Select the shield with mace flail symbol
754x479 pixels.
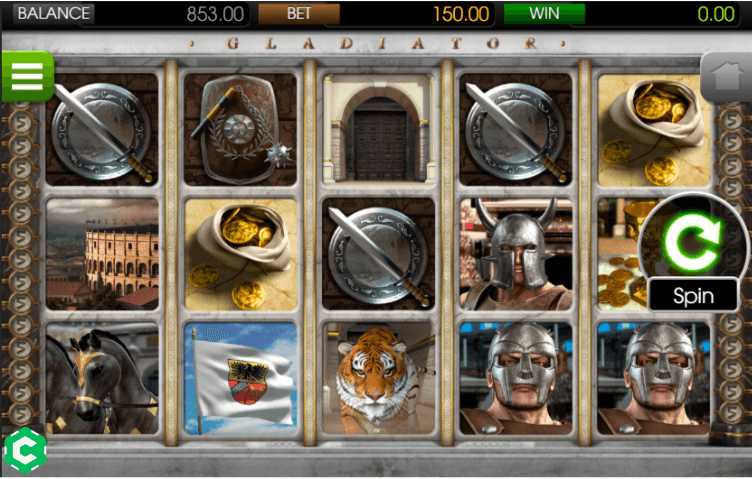pos(241,130)
